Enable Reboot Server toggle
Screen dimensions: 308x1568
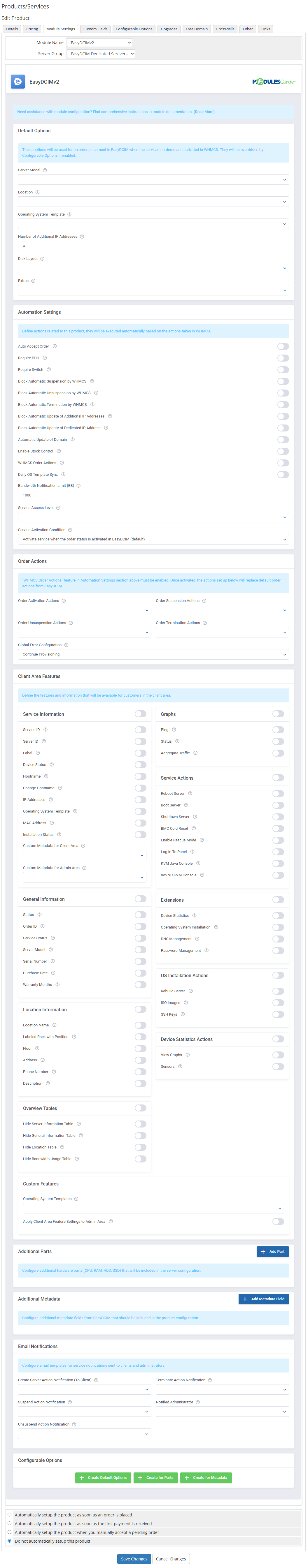coord(278,793)
